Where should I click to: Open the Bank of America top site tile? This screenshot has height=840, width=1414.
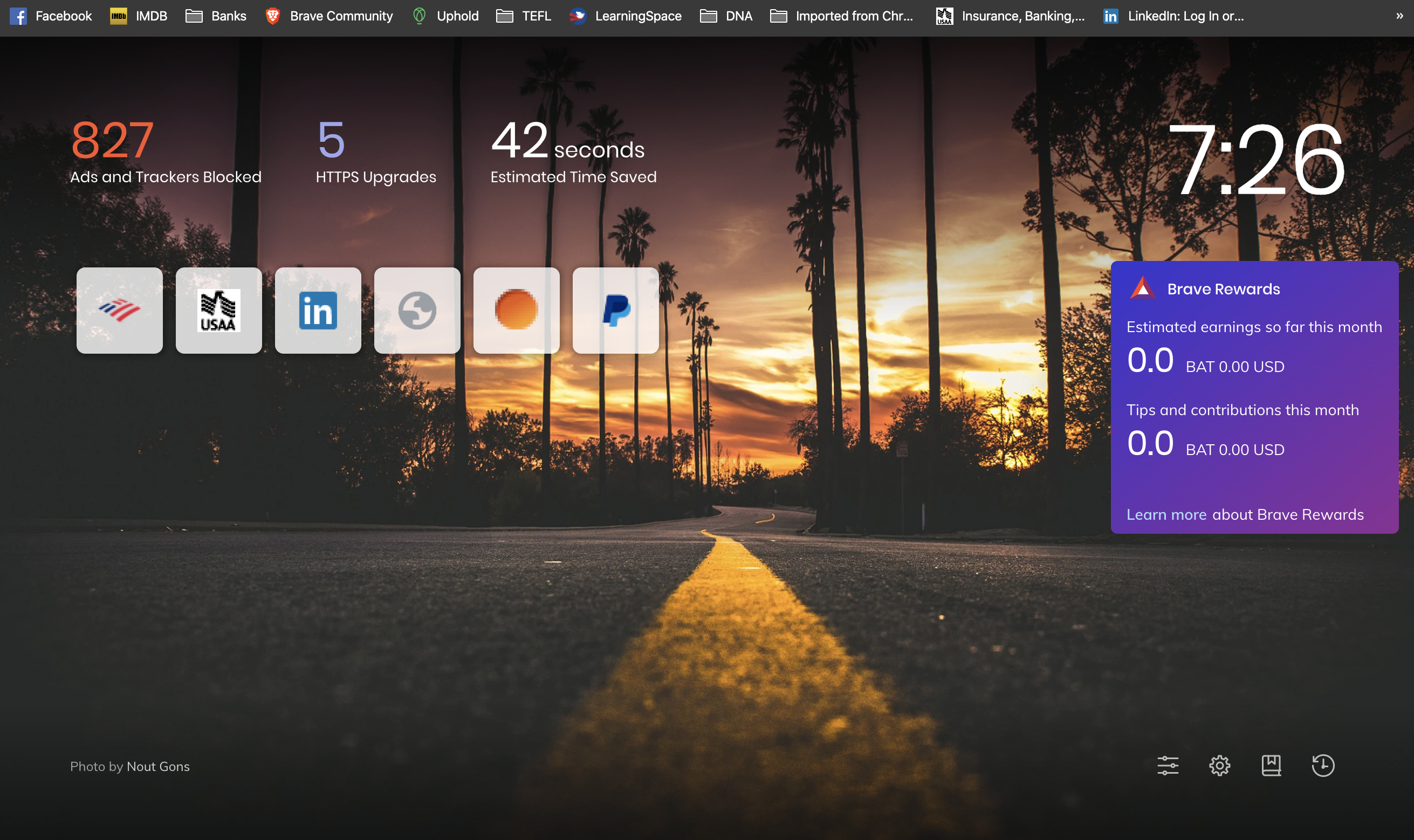click(119, 310)
